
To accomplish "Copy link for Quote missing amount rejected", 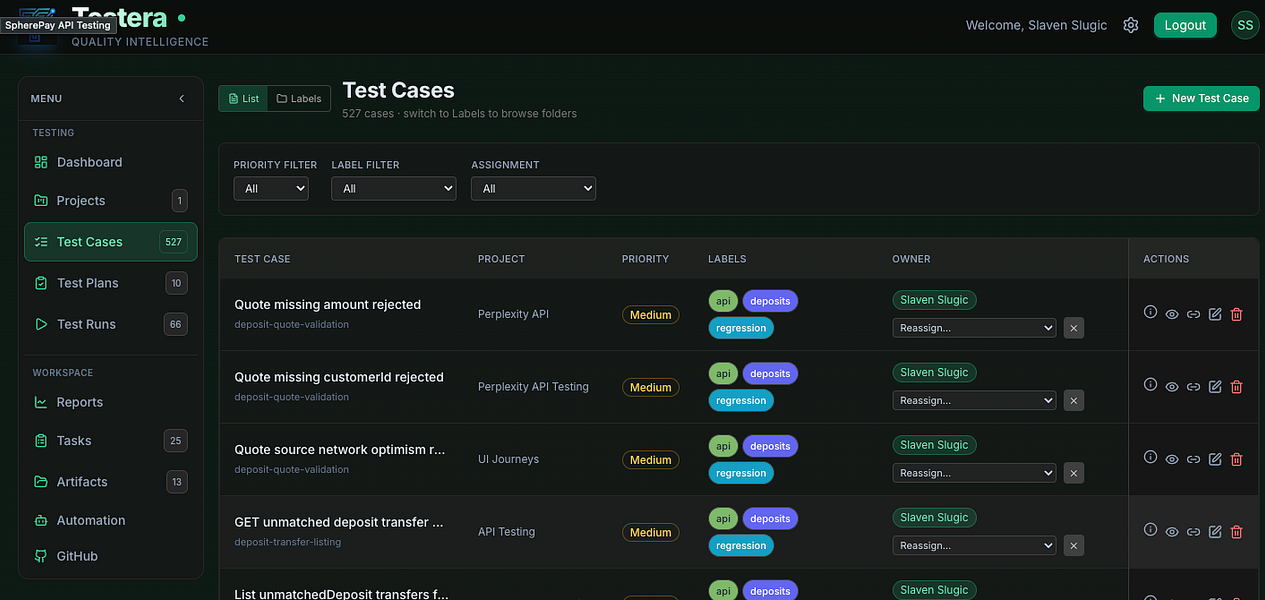I will coord(1193,314).
